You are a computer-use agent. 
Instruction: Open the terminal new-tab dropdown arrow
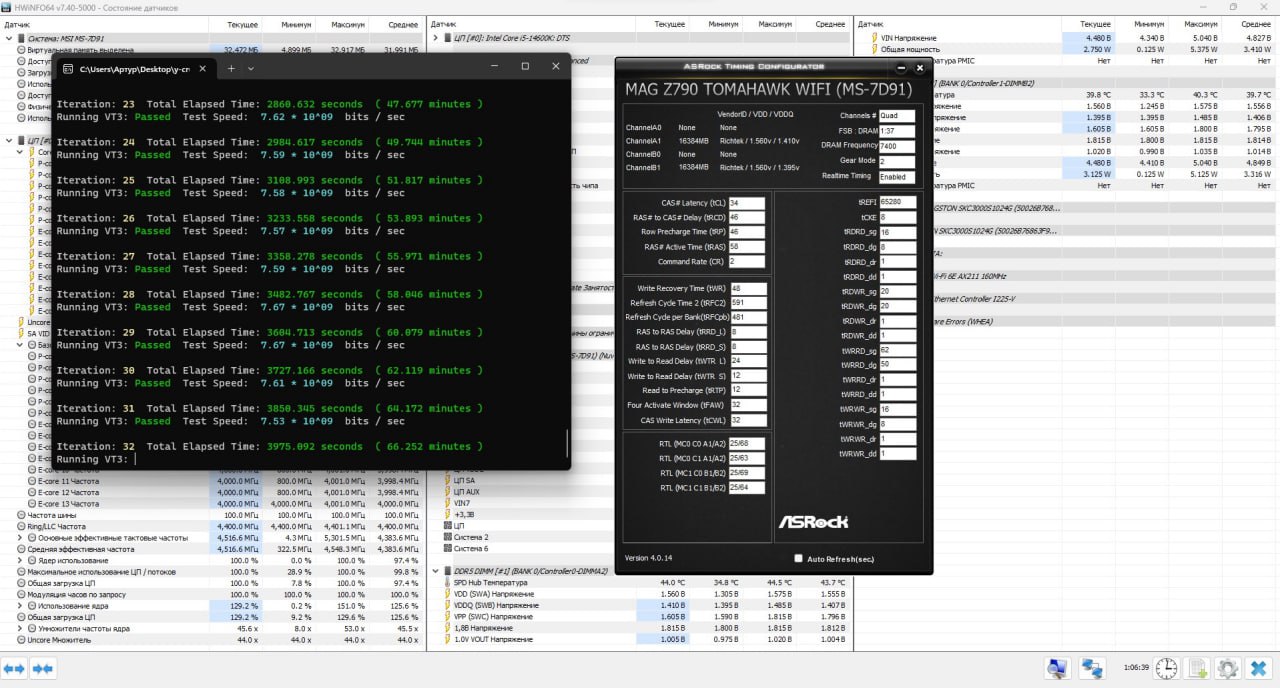(x=251, y=68)
